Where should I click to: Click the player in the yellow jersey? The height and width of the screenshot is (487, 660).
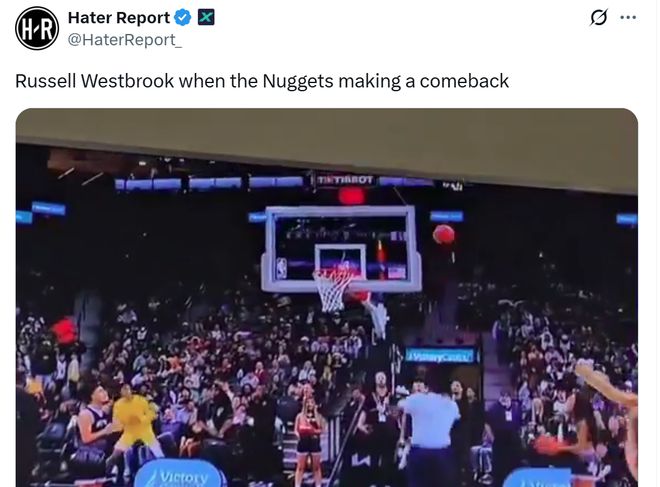coord(134,421)
